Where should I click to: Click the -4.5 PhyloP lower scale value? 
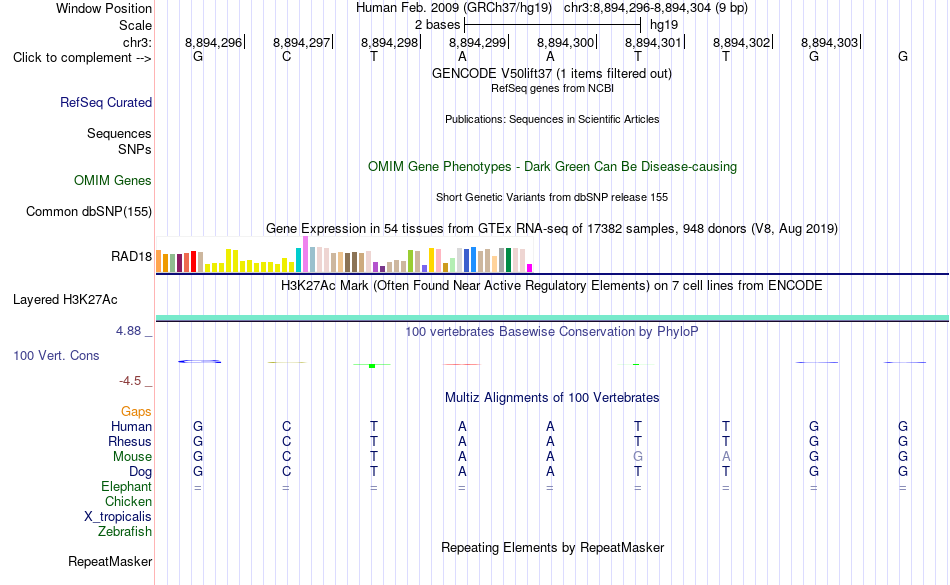pyautogui.click(x=130, y=380)
